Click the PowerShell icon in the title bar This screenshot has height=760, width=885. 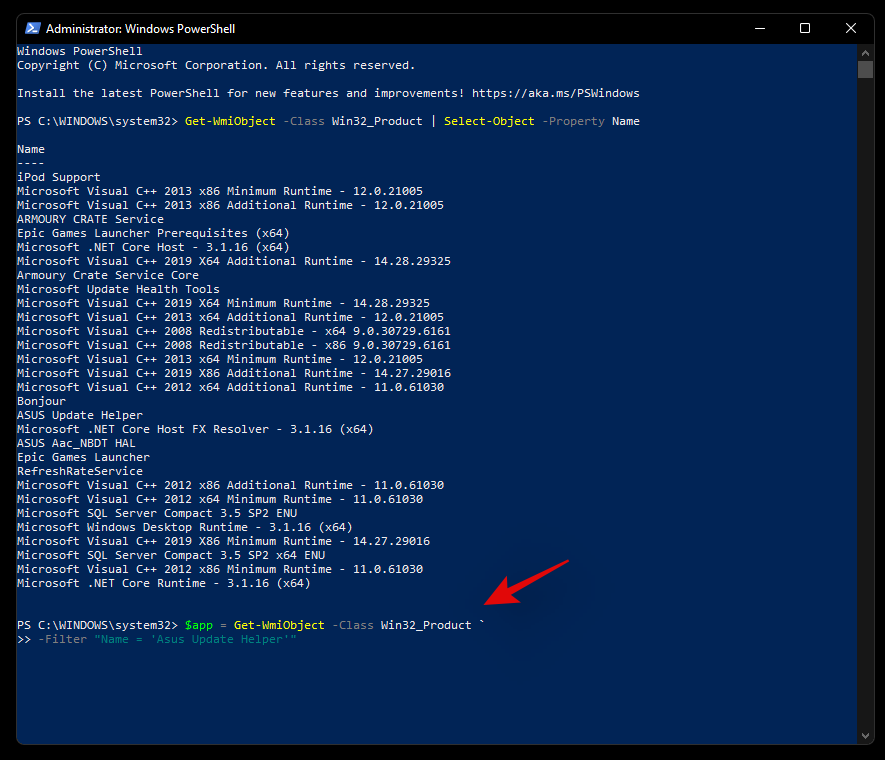click(x=31, y=28)
